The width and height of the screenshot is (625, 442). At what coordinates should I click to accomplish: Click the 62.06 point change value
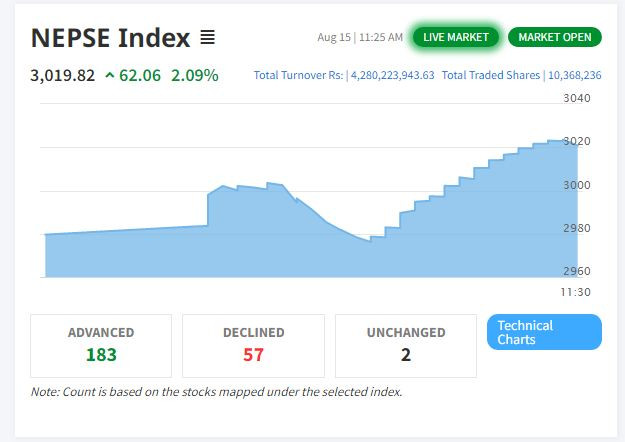click(x=140, y=75)
